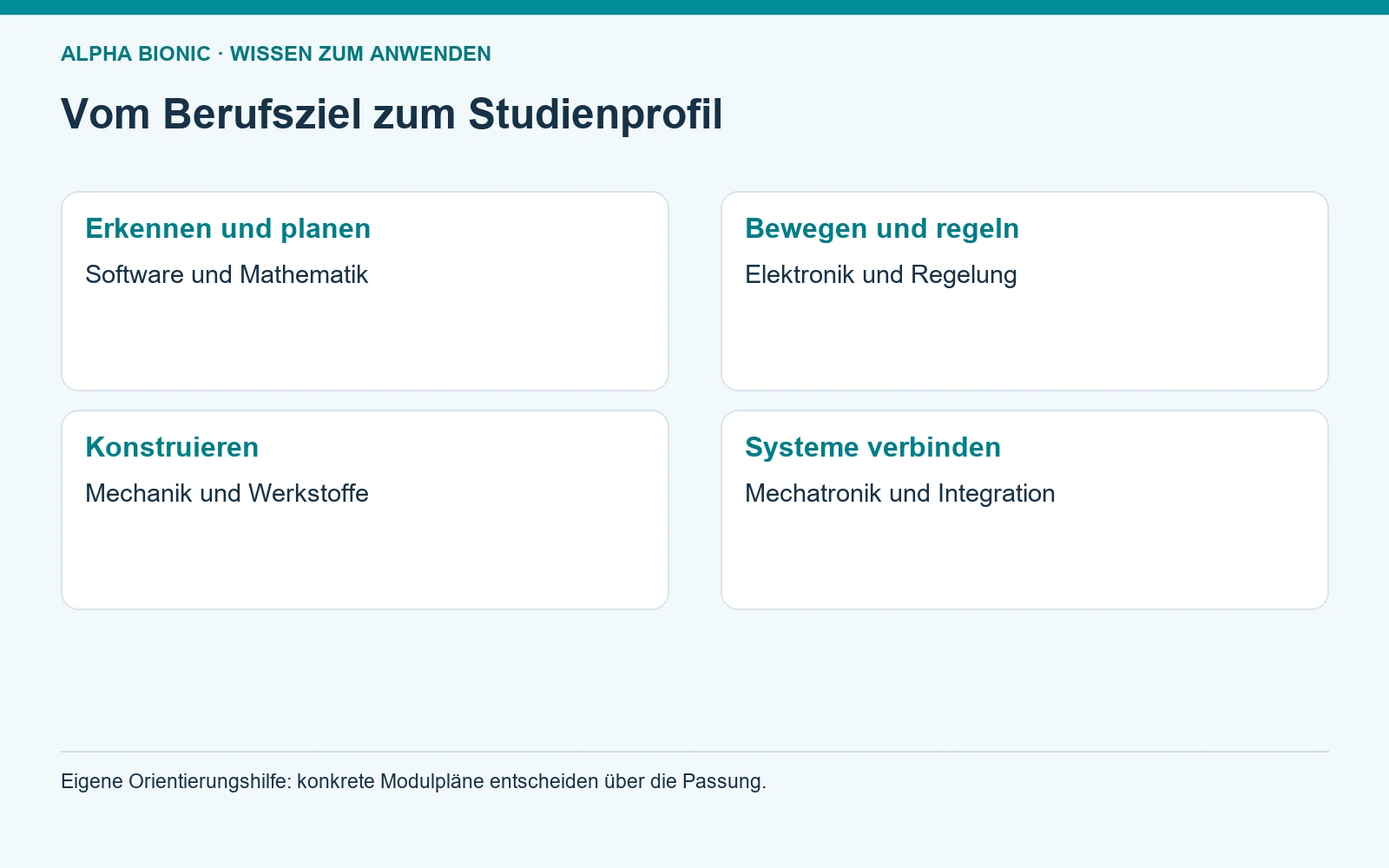Click the footer note 'Eigene Orientierungshilfe'
Viewport: 1389px width, 868px height.
(175, 781)
